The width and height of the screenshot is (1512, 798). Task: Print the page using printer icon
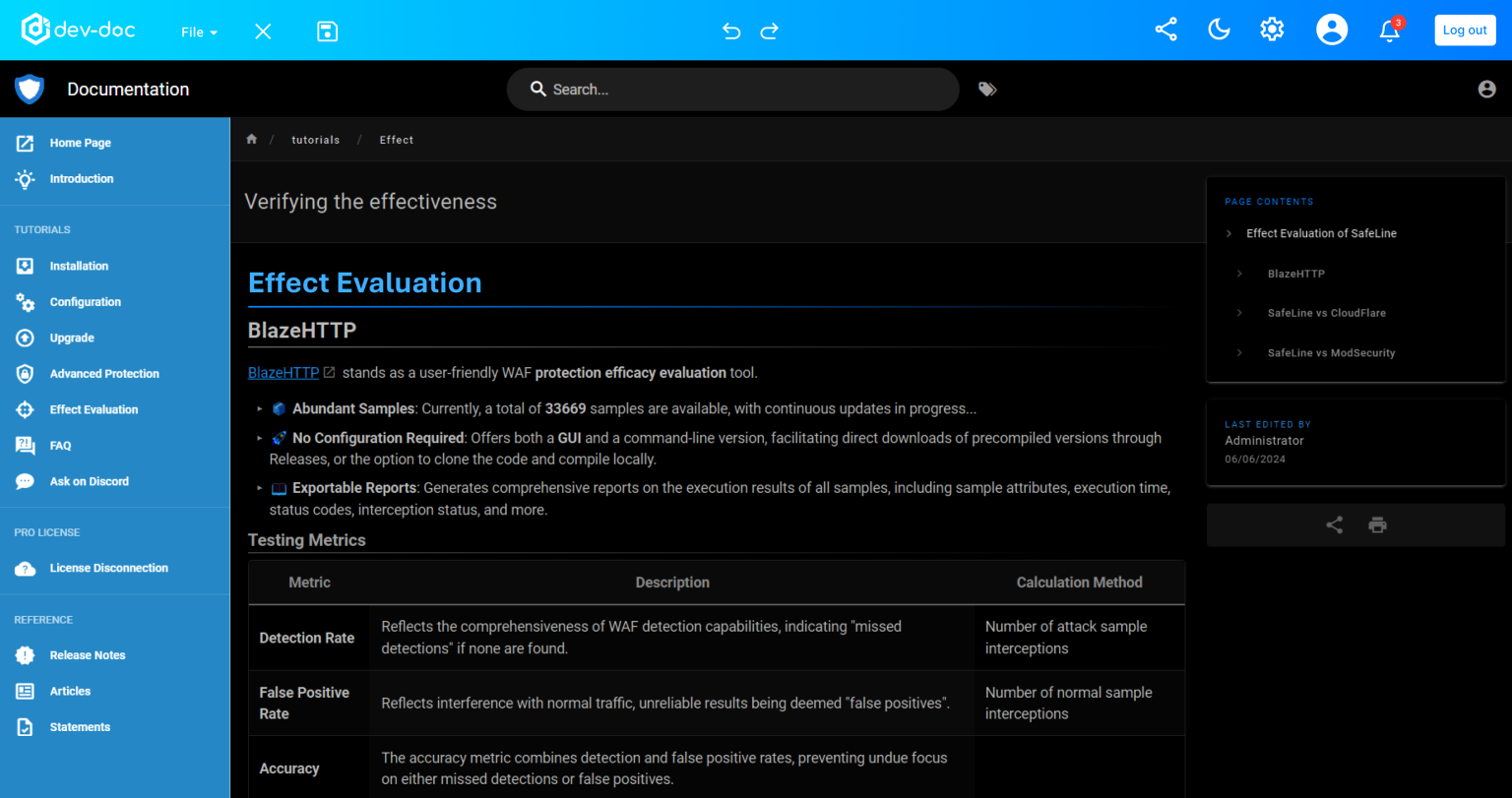coord(1377,525)
